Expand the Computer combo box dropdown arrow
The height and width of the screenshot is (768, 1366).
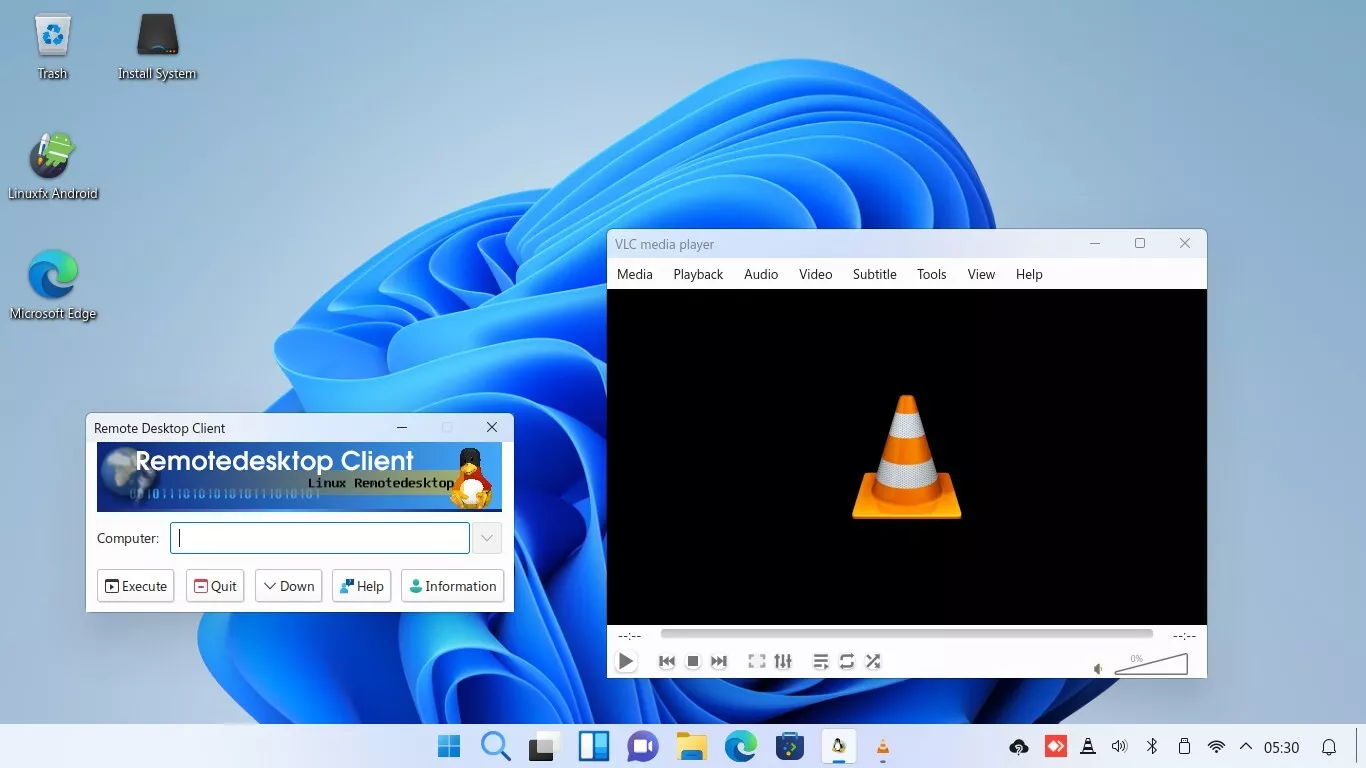(x=487, y=538)
